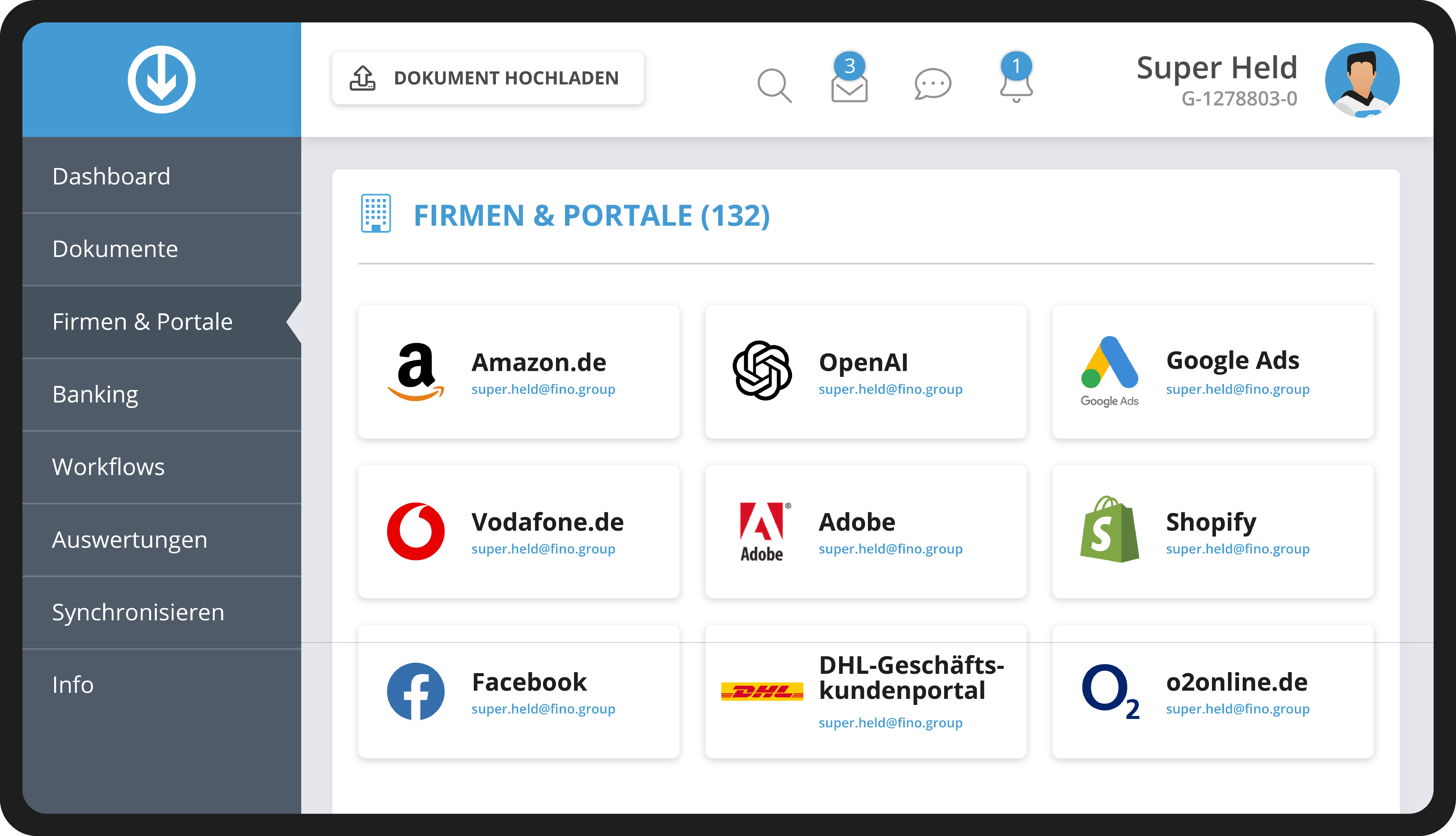Click the Firmen & Portale (132) heading
Viewport: 1456px width, 836px height.
(592, 216)
